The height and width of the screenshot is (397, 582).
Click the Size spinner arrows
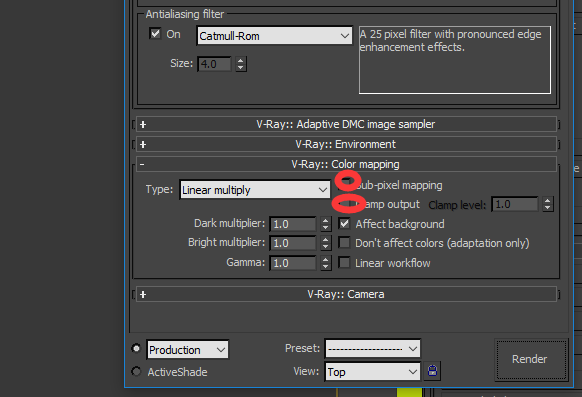coord(241,64)
